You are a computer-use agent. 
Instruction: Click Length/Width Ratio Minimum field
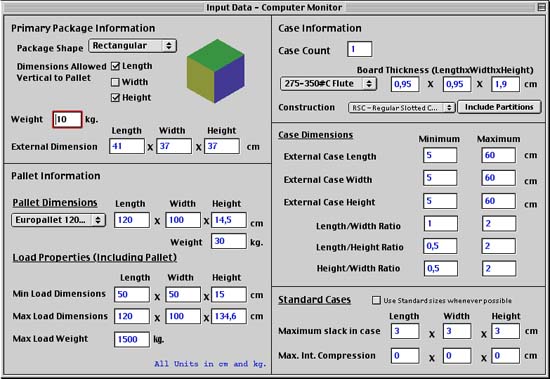coord(440,224)
